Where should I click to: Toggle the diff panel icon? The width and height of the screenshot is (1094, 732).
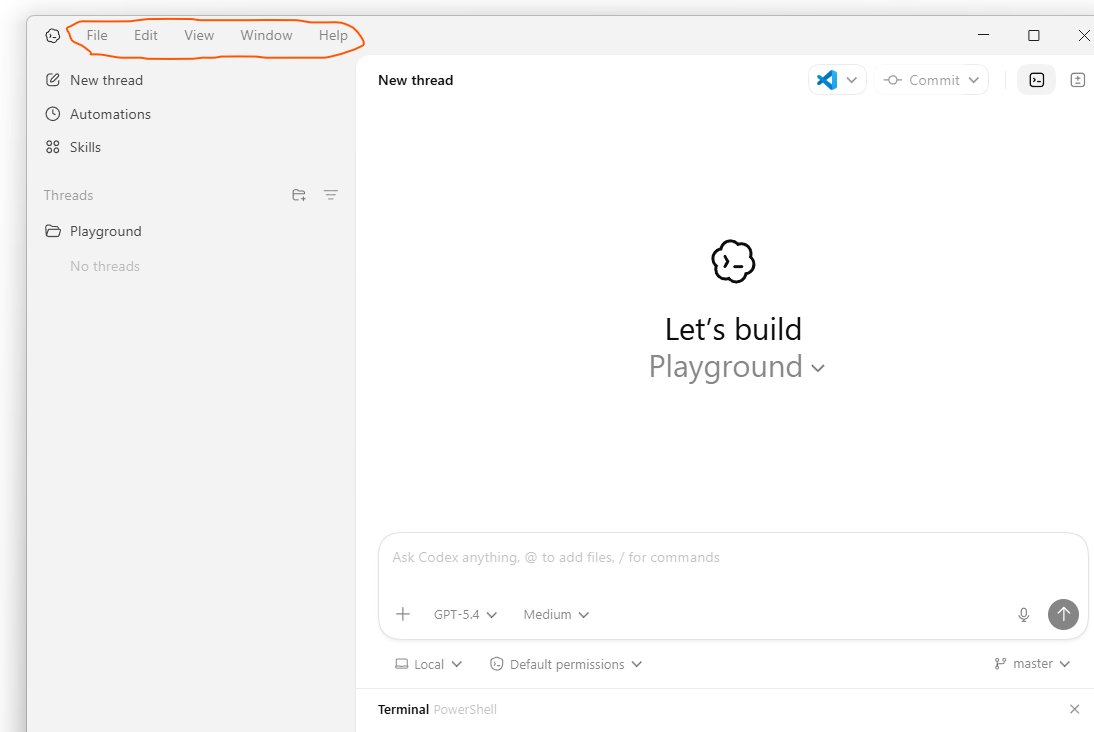coord(1078,80)
